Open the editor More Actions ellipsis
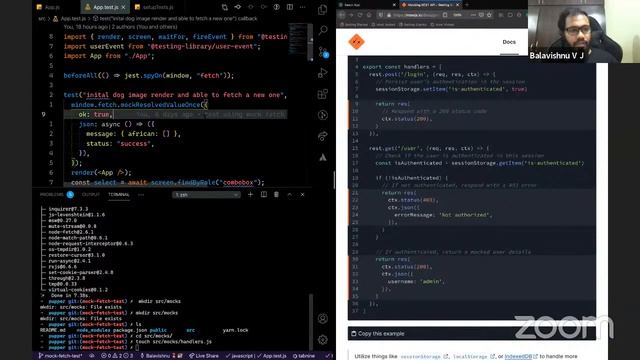The height and width of the screenshot is (360, 640). point(302,7)
